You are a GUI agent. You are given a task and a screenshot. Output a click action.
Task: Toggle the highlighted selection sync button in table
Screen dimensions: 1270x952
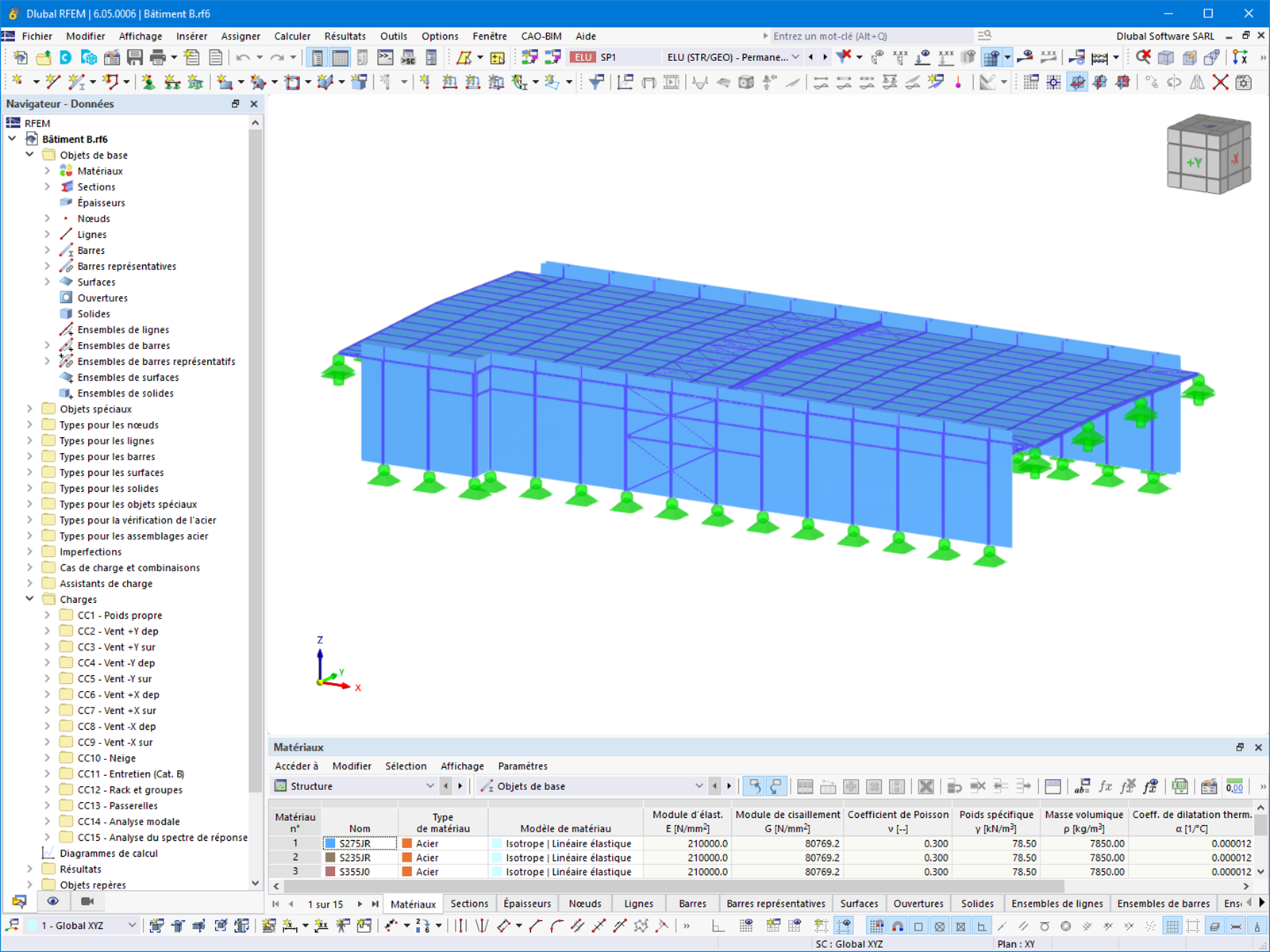pos(755,786)
